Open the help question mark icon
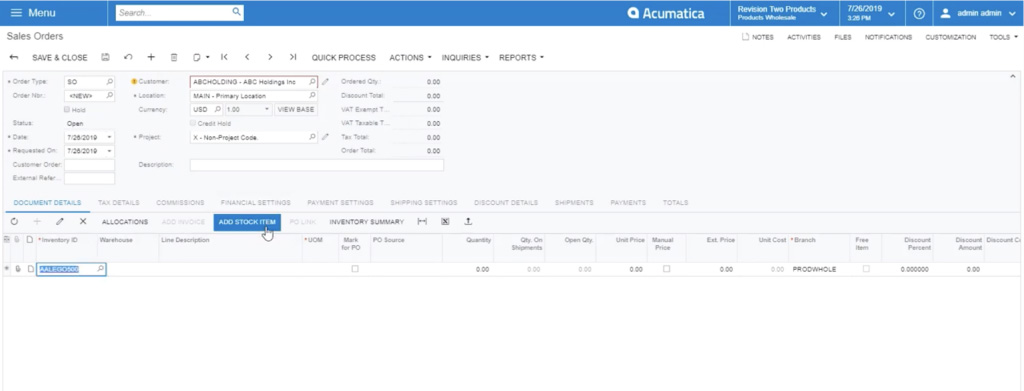1024x391 pixels. [x=919, y=13]
